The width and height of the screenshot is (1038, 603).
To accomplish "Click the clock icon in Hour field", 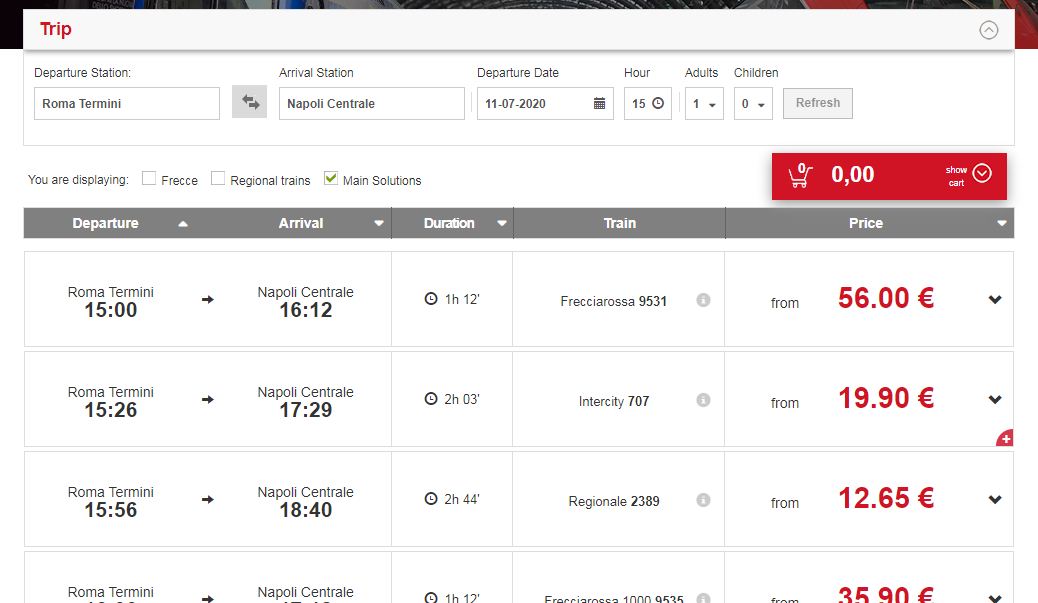I will (657, 104).
